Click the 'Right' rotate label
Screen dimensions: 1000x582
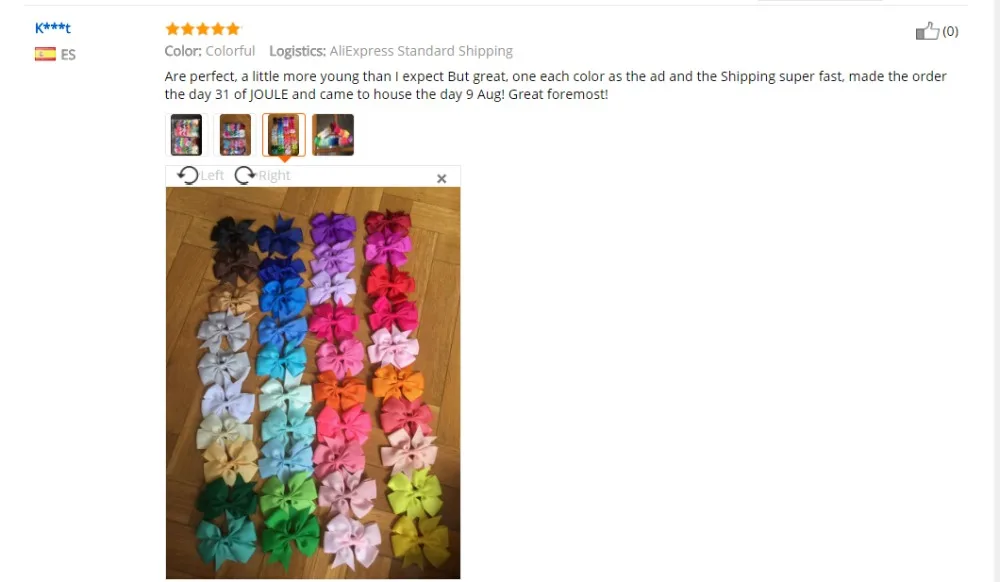[274, 175]
